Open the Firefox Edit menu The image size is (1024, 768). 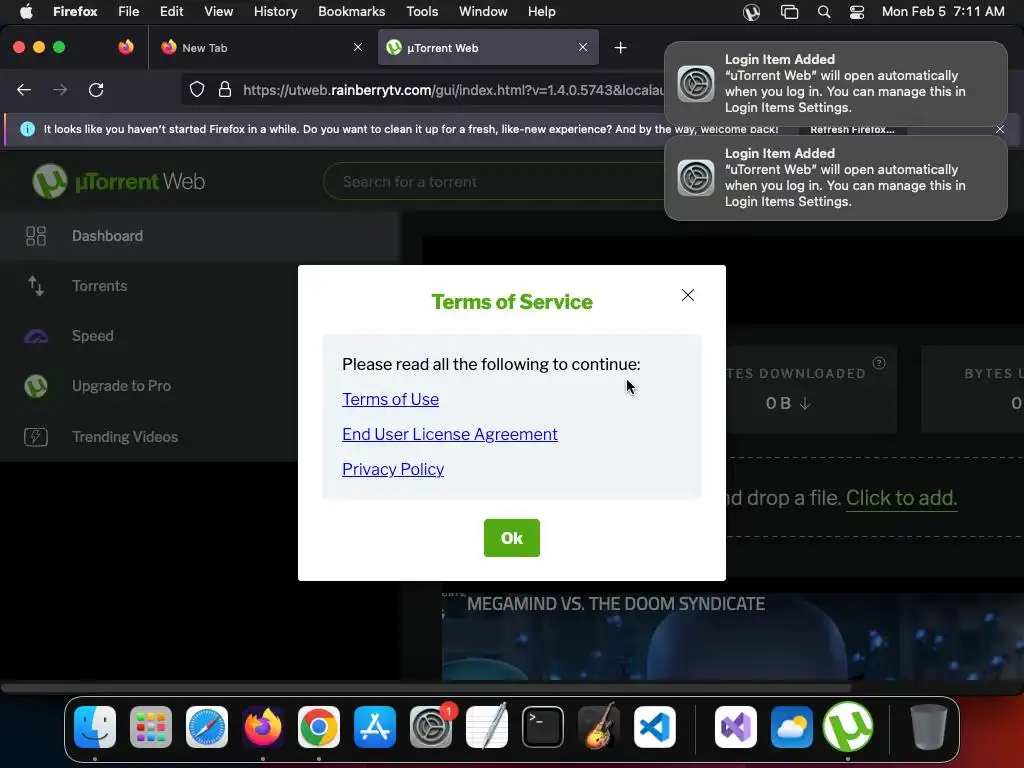pyautogui.click(x=171, y=12)
